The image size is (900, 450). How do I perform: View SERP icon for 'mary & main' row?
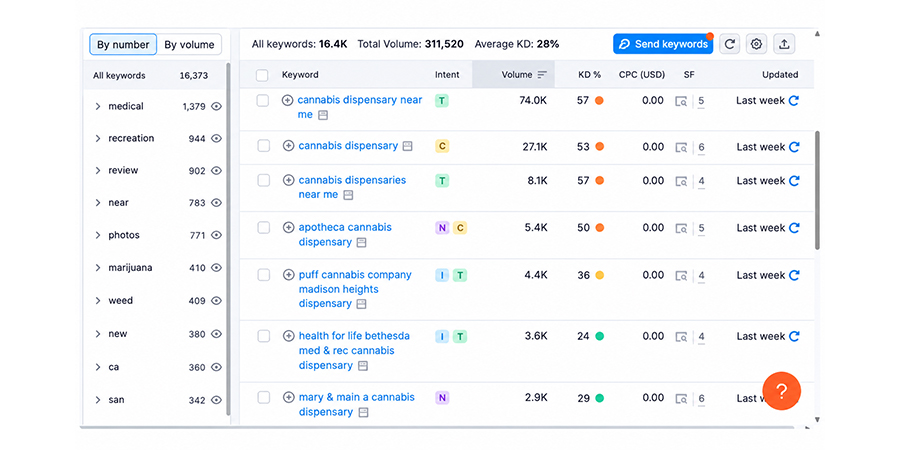[x=681, y=398]
